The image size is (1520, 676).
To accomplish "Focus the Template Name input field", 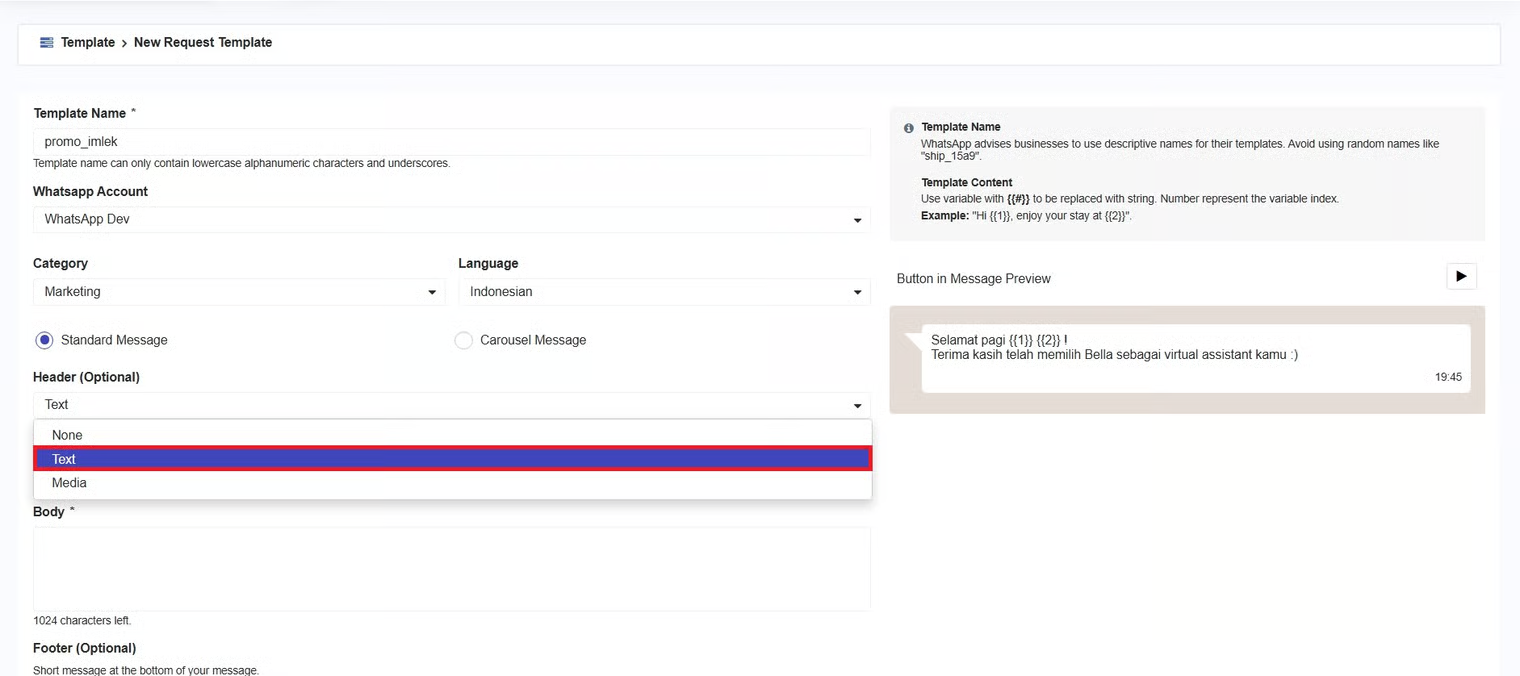I will point(451,142).
